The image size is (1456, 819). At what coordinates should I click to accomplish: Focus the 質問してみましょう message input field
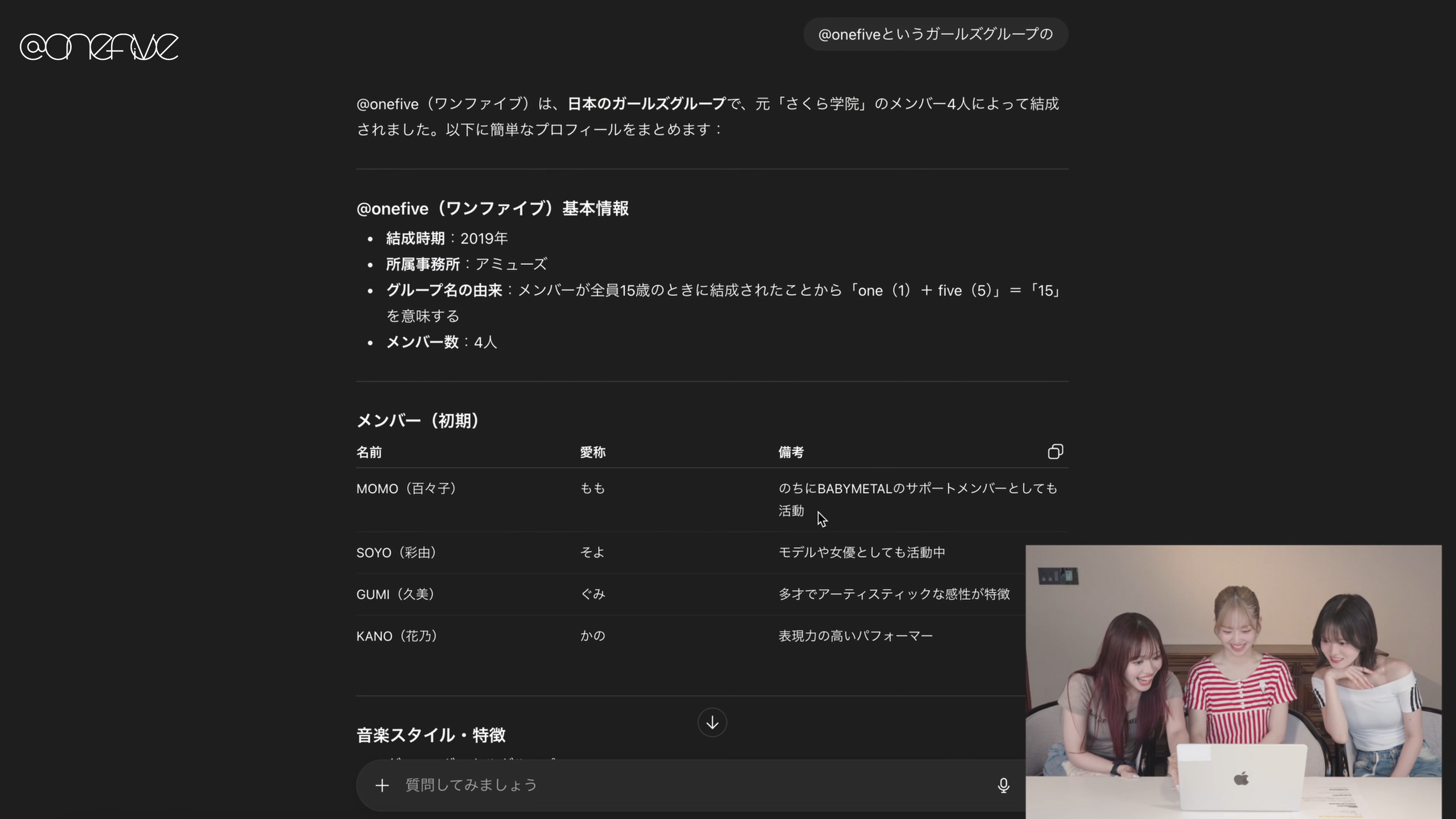coord(678,785)
